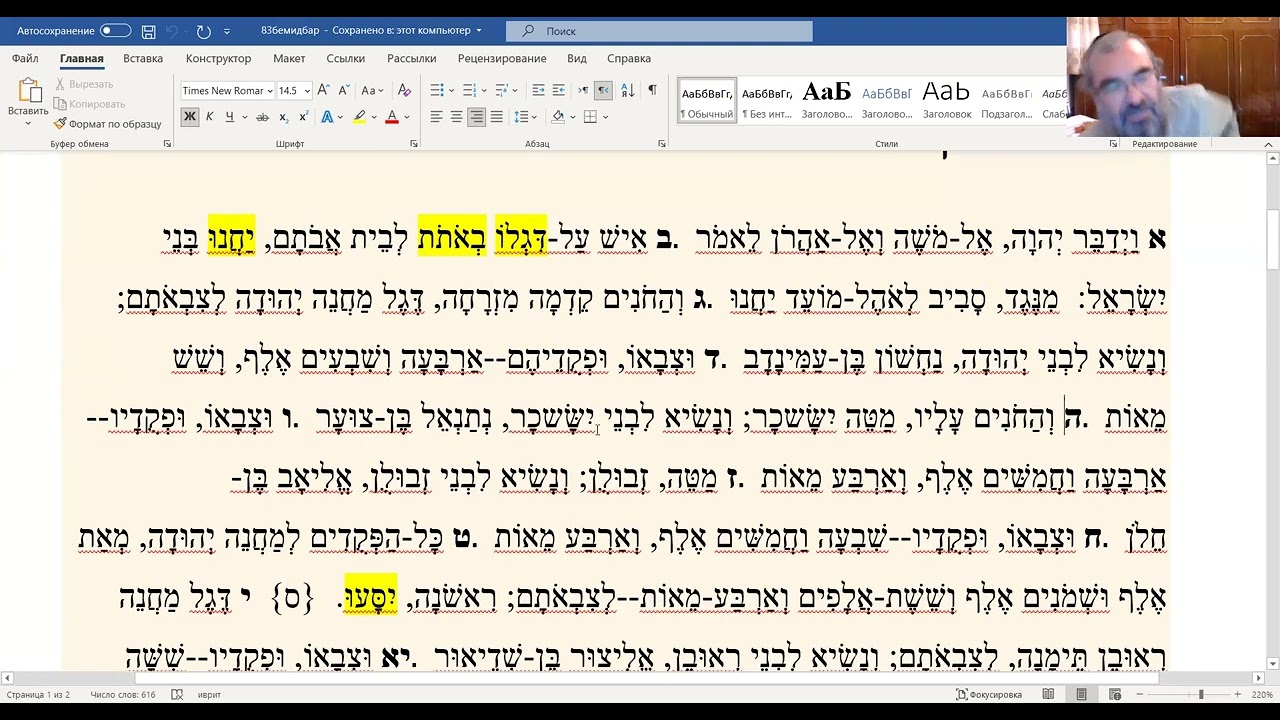
Task: Switch to read mode view icon
Action: 1048,694
